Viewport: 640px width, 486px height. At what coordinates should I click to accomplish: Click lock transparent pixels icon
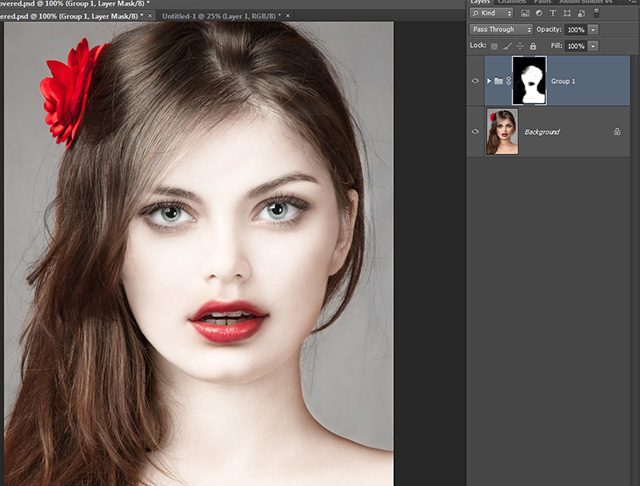click(495, 46)
